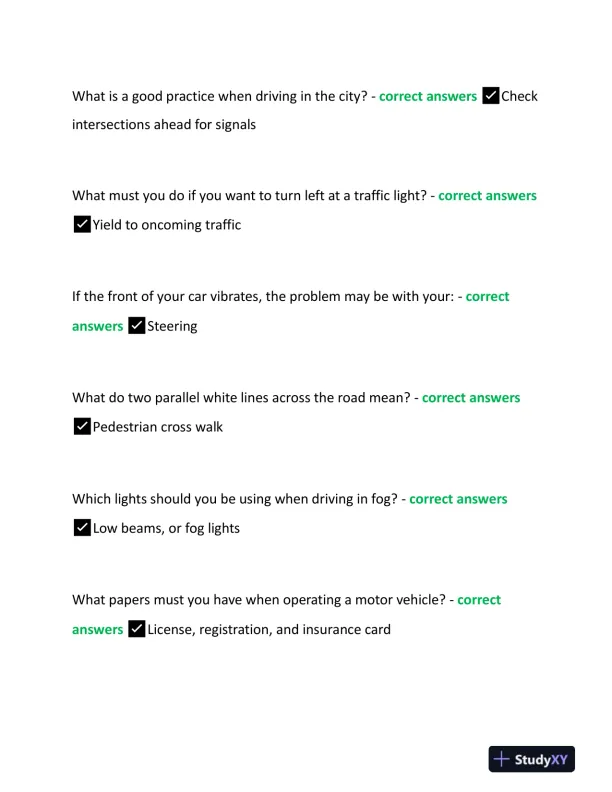
Task: Click the checkmark beside "Yield to oncoming traffic"
Action: tap(82, 225)
